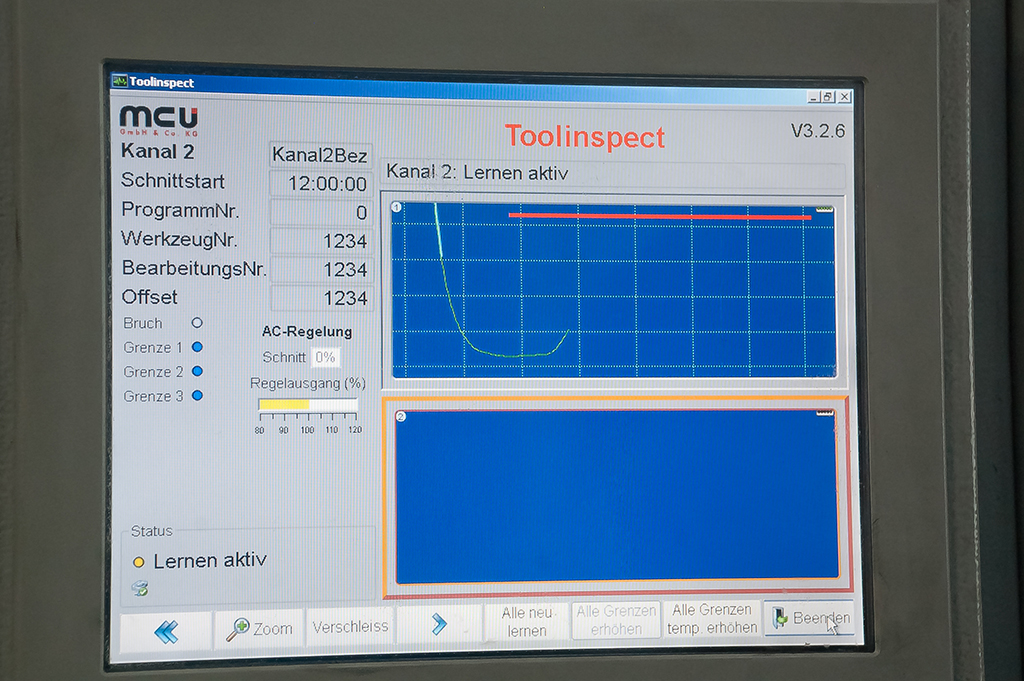The image size is (1024, 681).
Task: Click the AC-Regelung heading
Action: point(307,332)
